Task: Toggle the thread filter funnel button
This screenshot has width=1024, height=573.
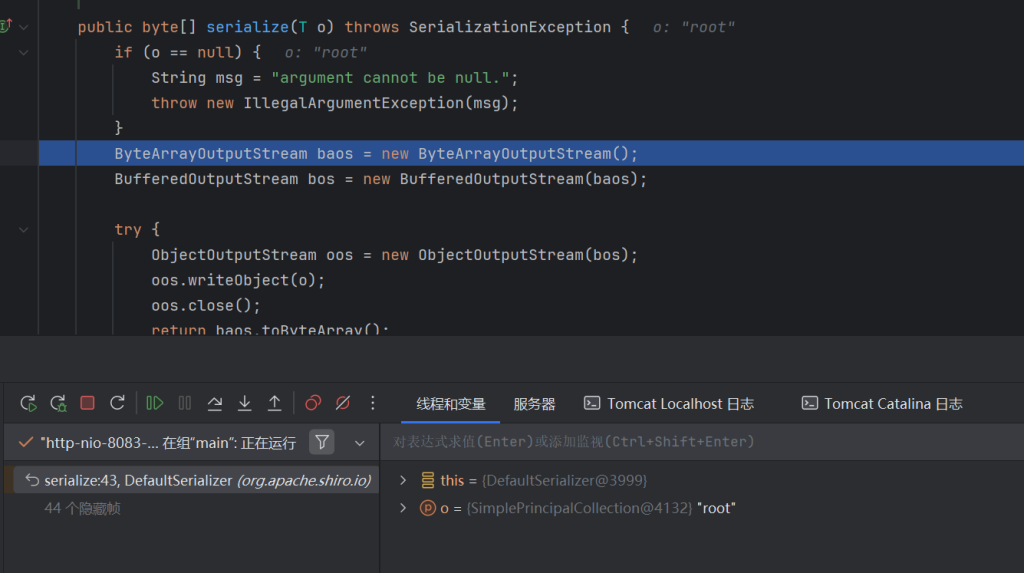Action: [321, 442]
